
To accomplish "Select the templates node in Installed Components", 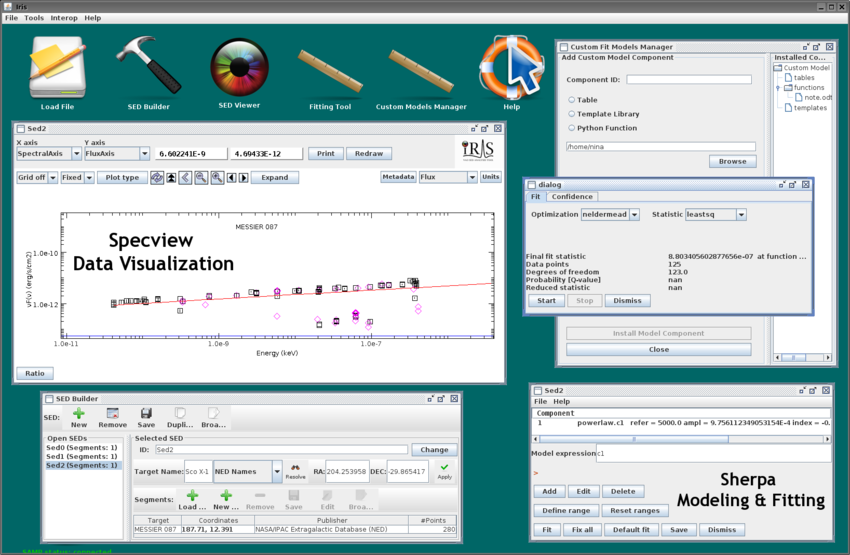I will point(806,108).
